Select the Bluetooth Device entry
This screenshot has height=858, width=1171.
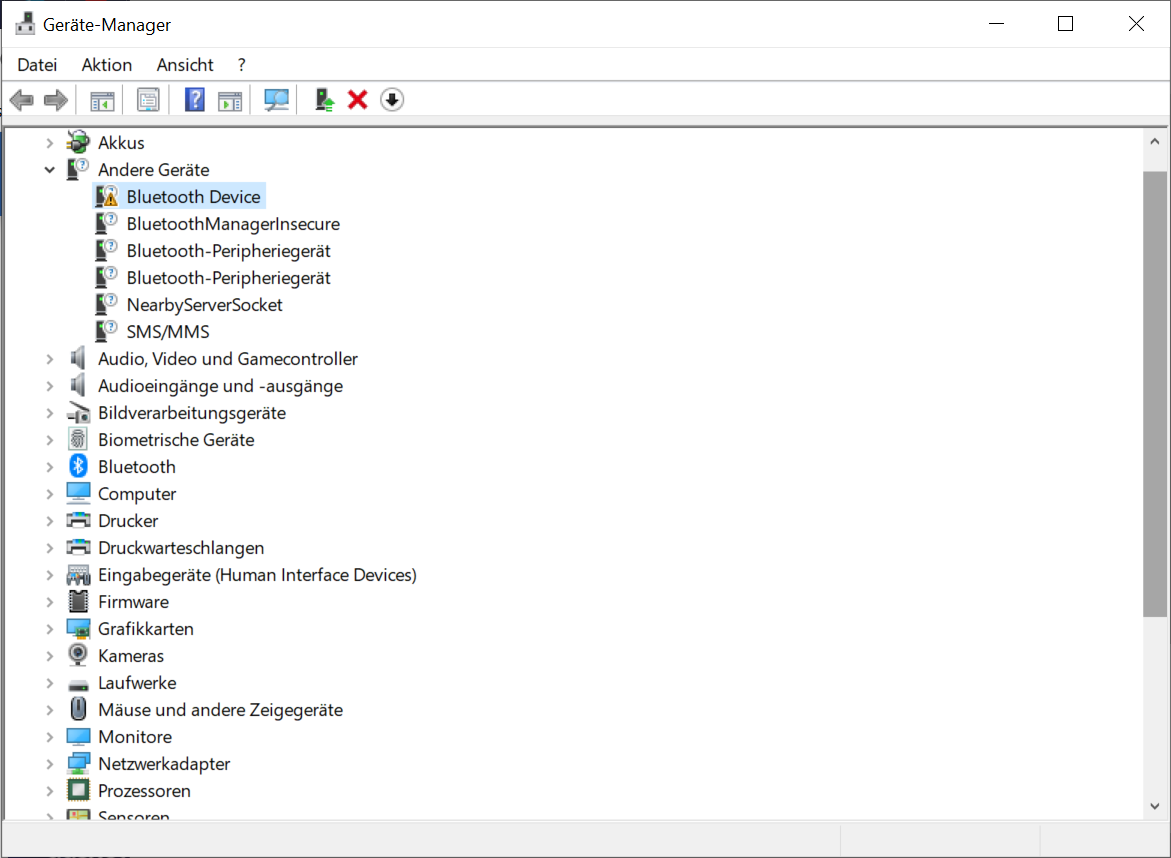click(x=193, y=196)
